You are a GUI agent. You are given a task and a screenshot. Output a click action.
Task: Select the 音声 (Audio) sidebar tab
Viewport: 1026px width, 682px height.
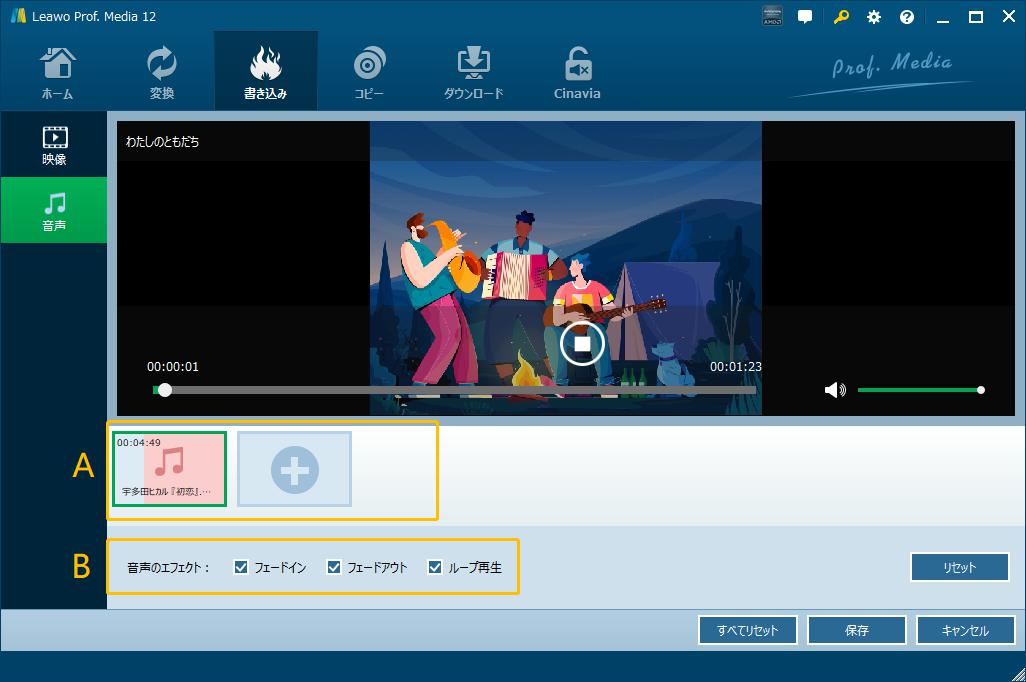[54, 210]
